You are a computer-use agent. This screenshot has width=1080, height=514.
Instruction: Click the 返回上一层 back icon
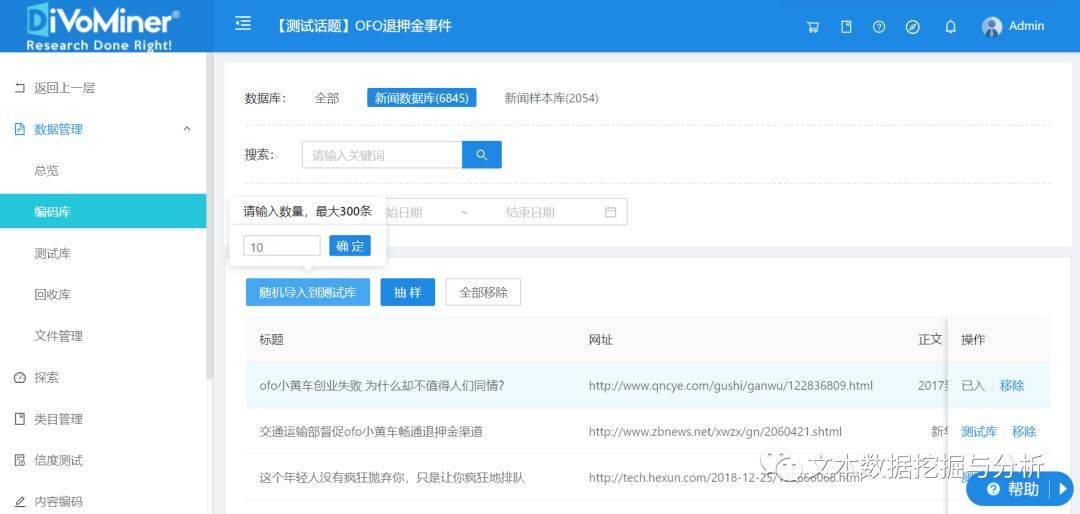pyautogui.click(x=20, y=88)
